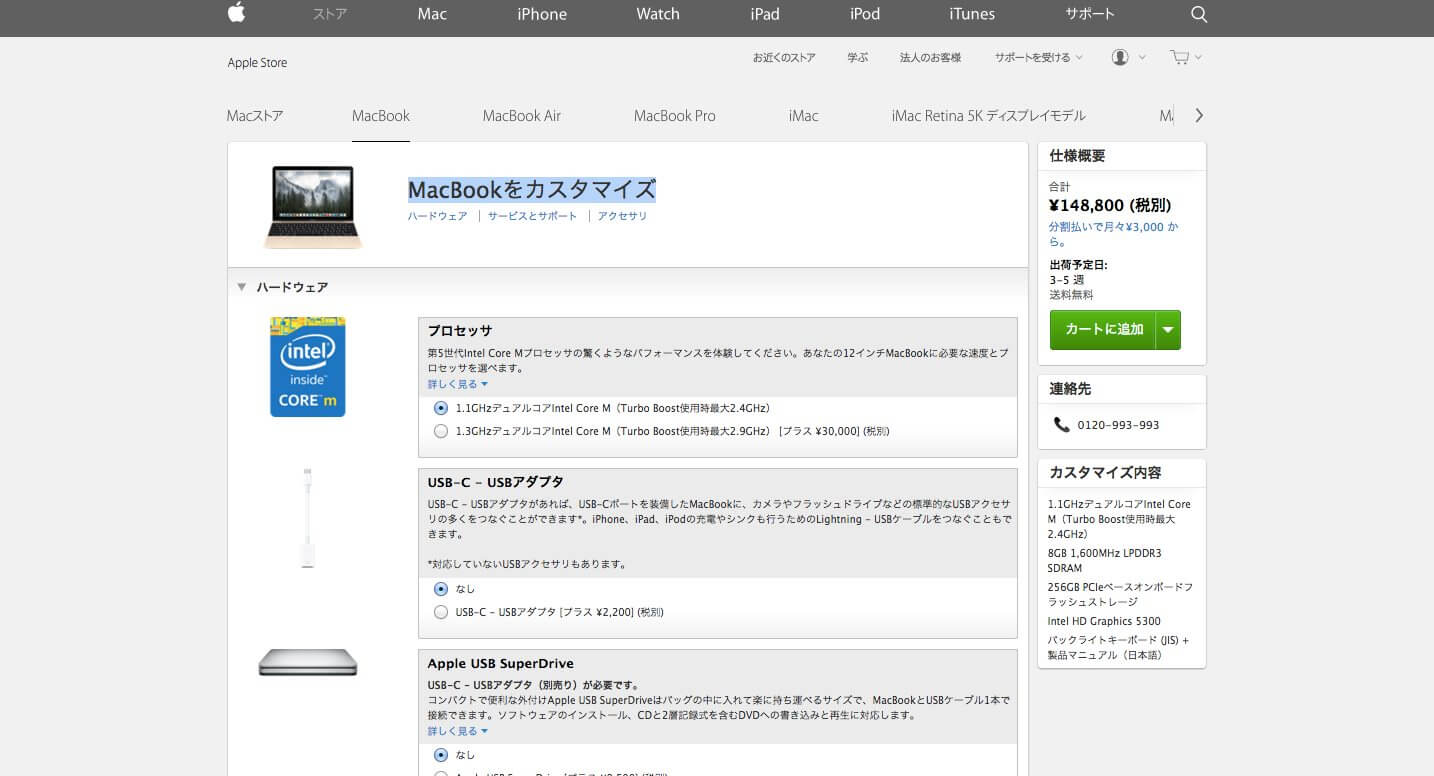
Task: Expand 詳しく見る under プロセッサ
Action: [457, 384]
